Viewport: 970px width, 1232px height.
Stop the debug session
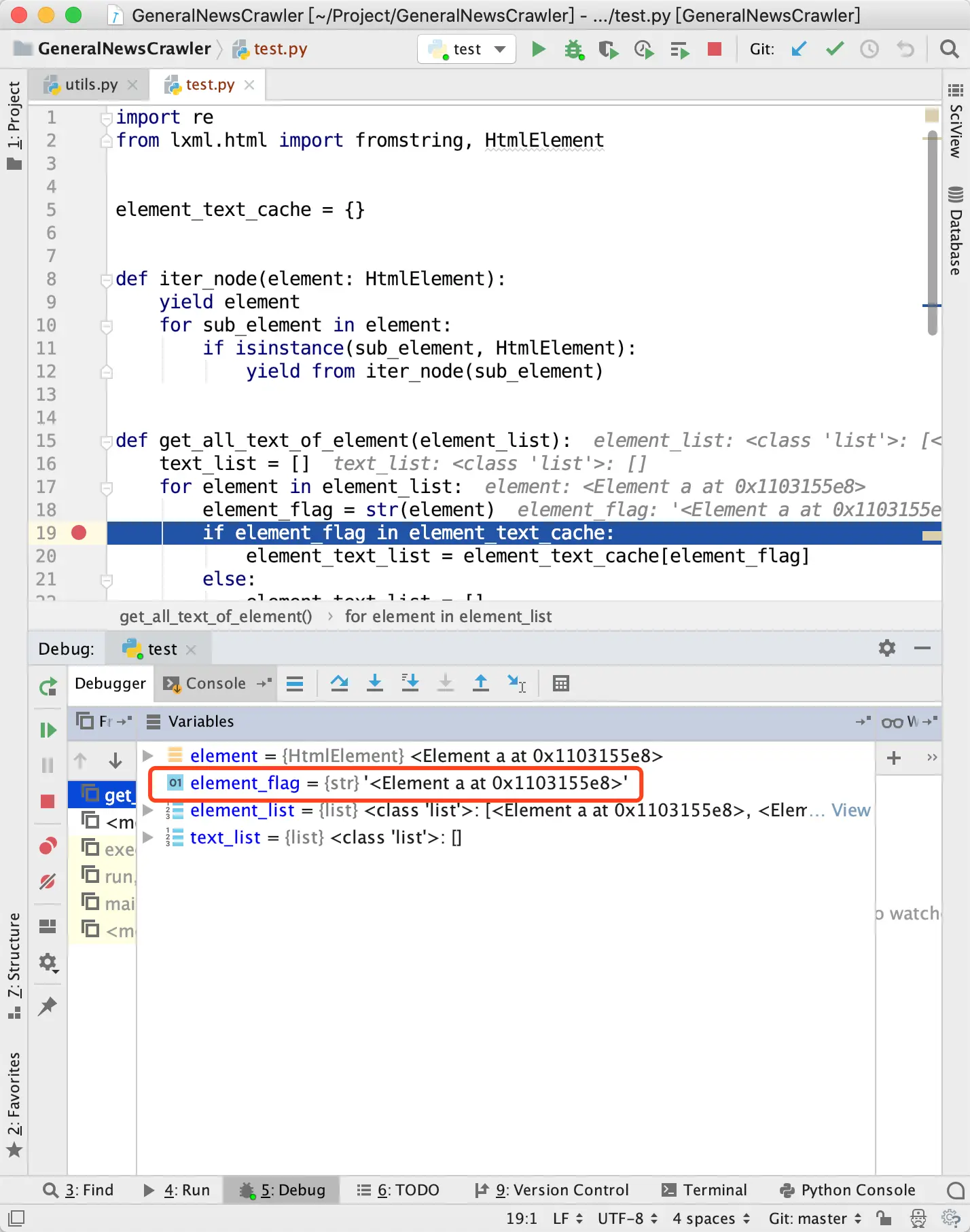tap(48, 801)
